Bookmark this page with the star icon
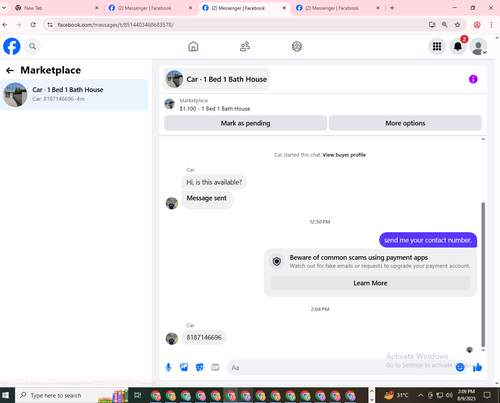Screen dimensions: 500x403 click(457, 25)
